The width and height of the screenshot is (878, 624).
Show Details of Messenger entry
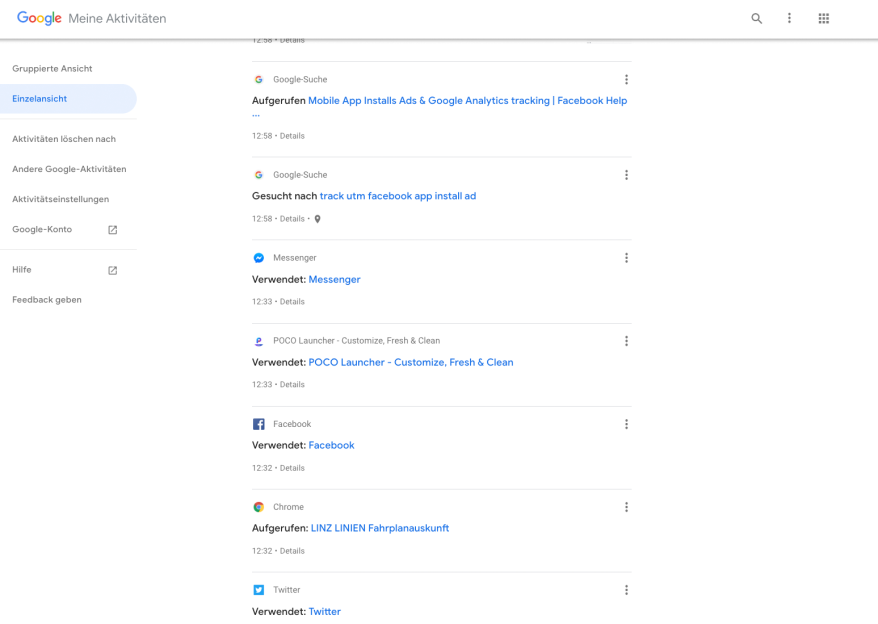pos(292,302)
